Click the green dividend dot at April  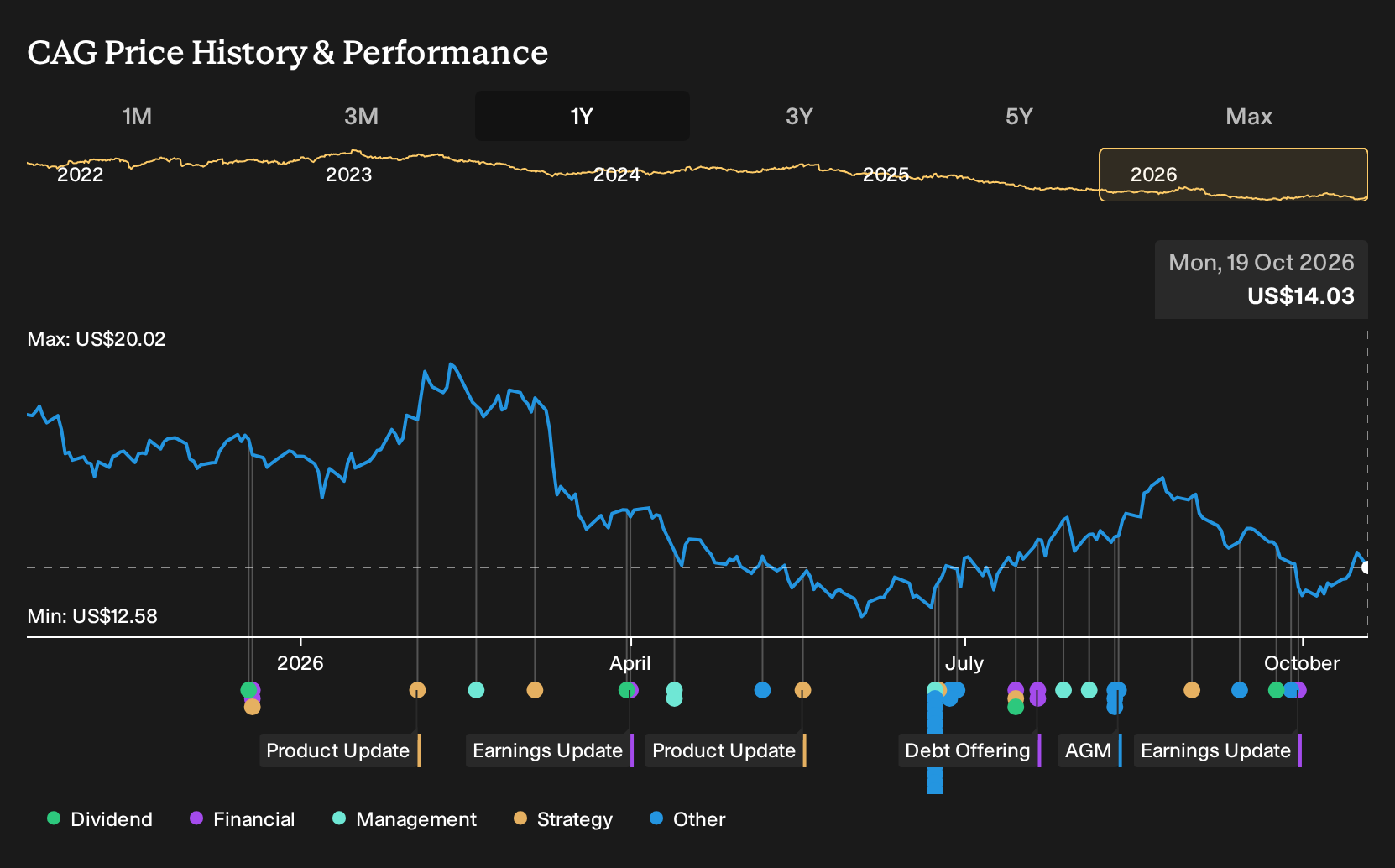[x=626, y=690]
